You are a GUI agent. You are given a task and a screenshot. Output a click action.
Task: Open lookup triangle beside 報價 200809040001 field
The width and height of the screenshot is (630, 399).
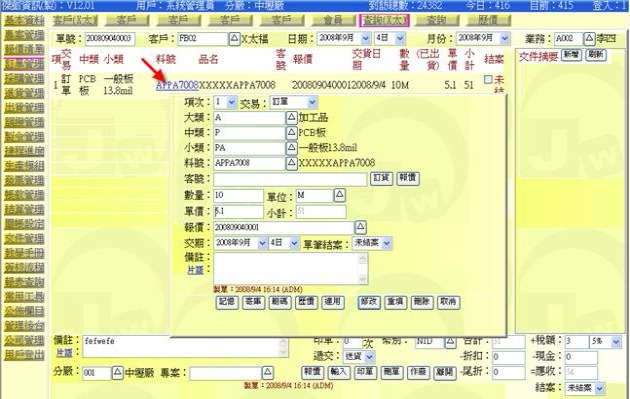point(360,227)
